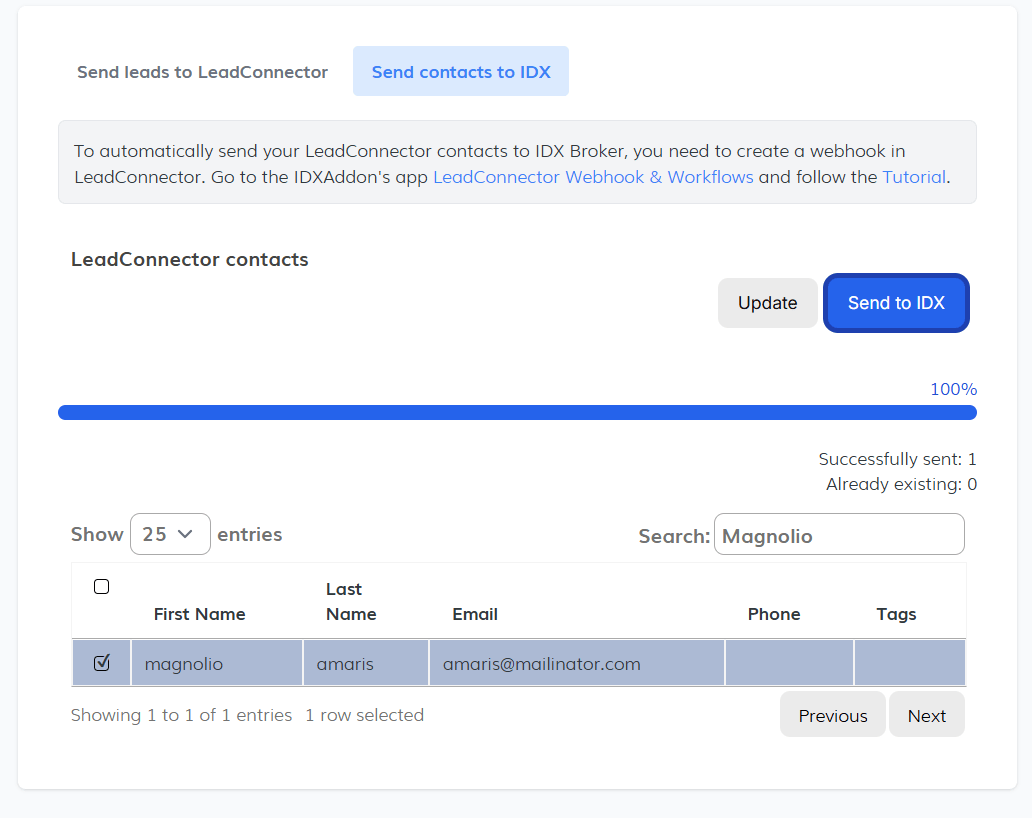Expand the Show entries dropdown
The height and width of the screenshot is (818, 1032).
(170, 534)
